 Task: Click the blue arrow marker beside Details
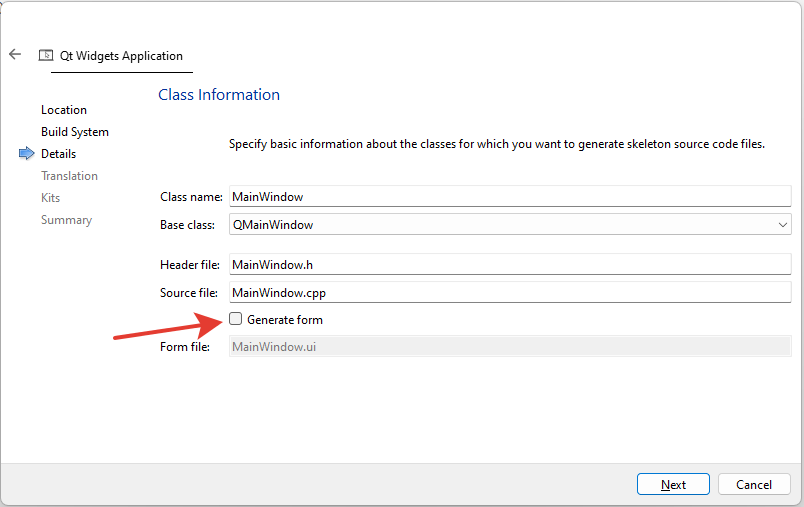(x=26, y=153)
